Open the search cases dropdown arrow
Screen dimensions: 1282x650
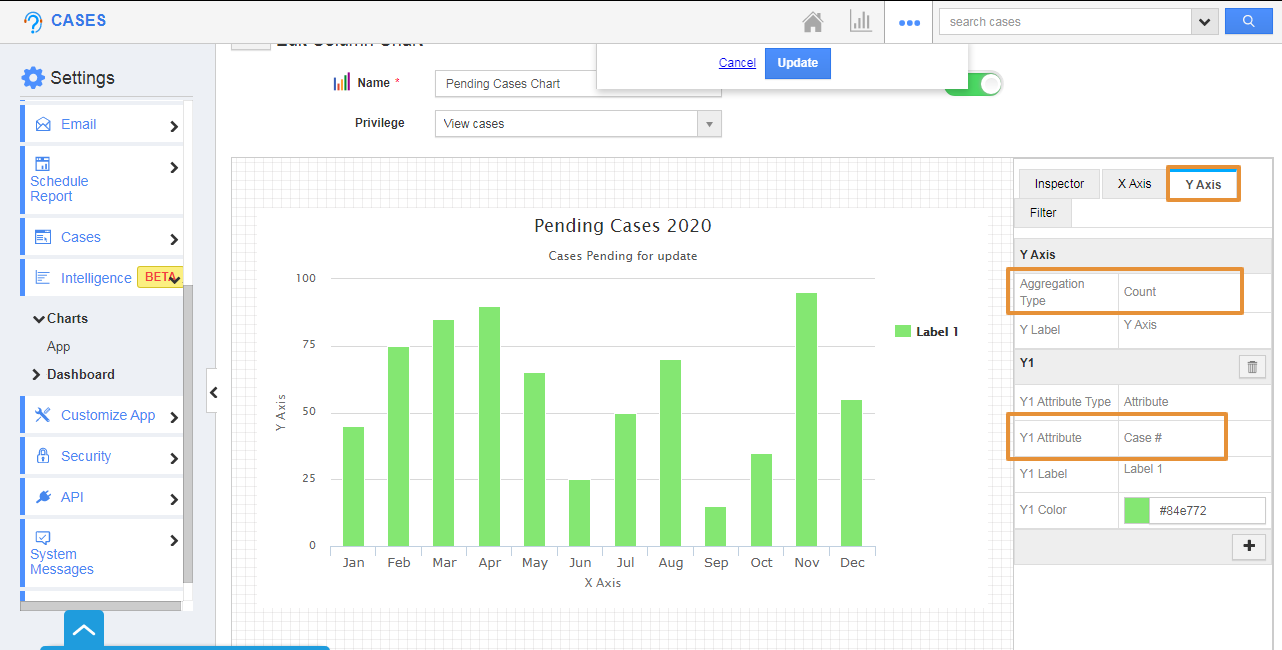[x=1204, y=21]
